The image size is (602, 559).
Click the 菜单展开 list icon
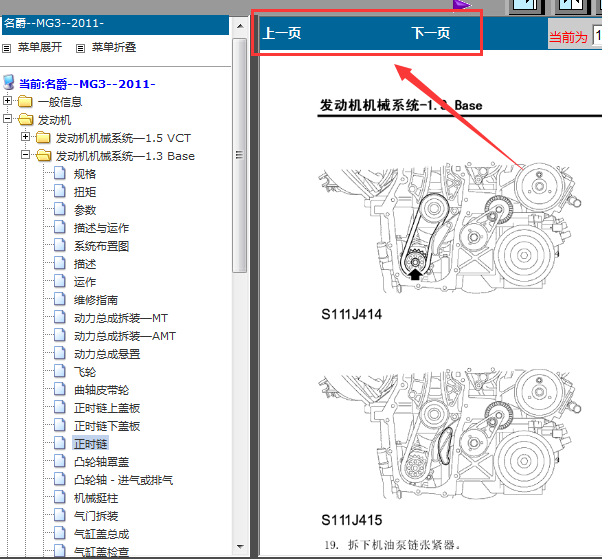7,48
